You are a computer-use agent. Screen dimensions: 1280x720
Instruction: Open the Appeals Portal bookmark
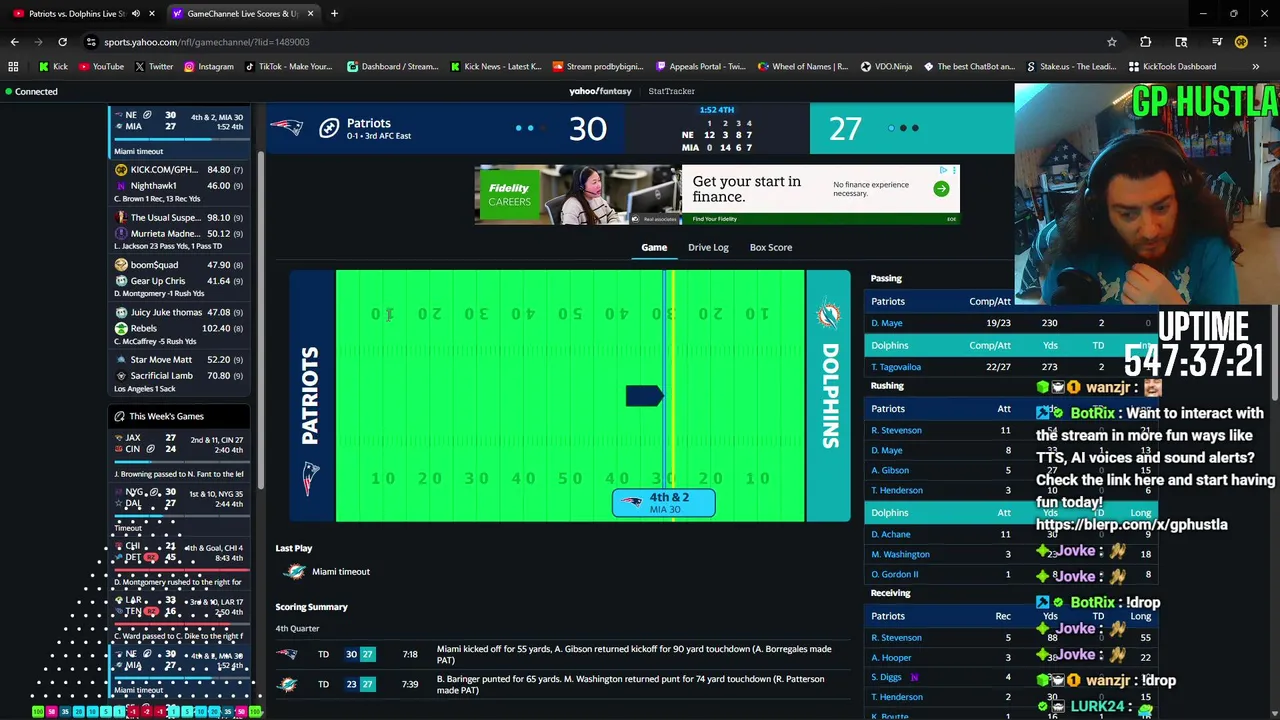tap(701, 66)
